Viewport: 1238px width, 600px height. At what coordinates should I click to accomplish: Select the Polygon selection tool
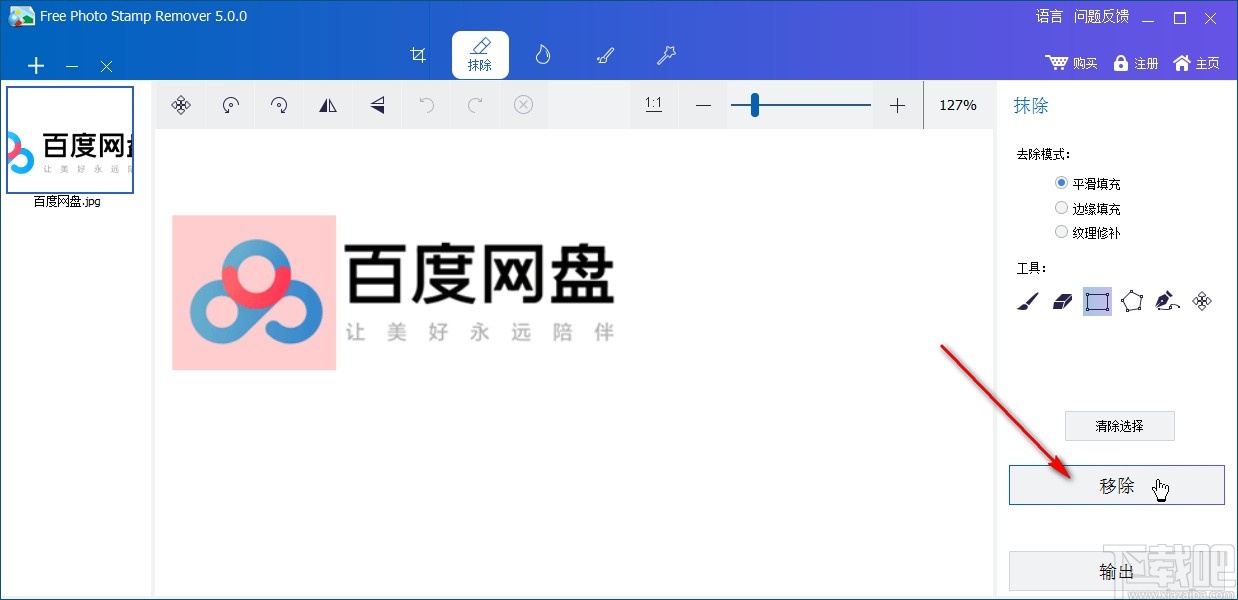[1131, 300]
